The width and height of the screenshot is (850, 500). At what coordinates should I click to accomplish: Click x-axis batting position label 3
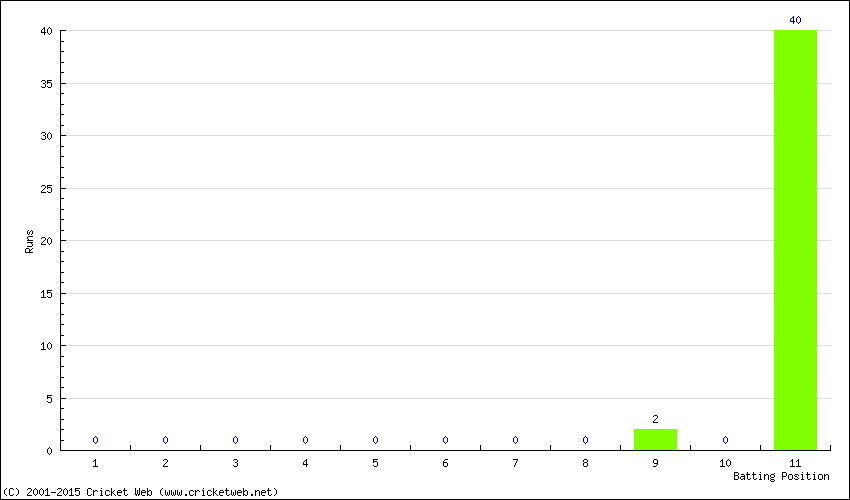pyautogui.click(x=235, y=463)
